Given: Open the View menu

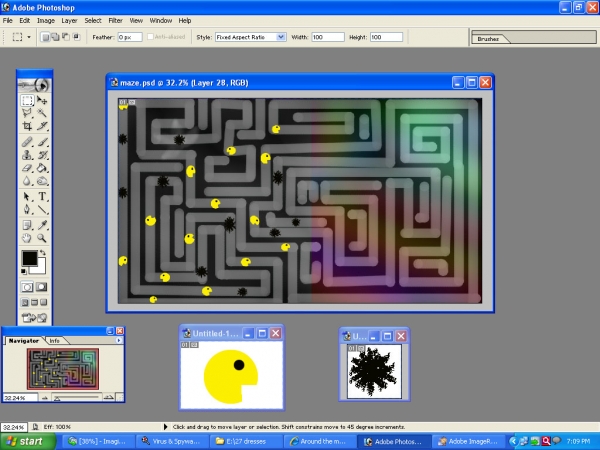Looking at the screenshot, I should tap(136, 21).
